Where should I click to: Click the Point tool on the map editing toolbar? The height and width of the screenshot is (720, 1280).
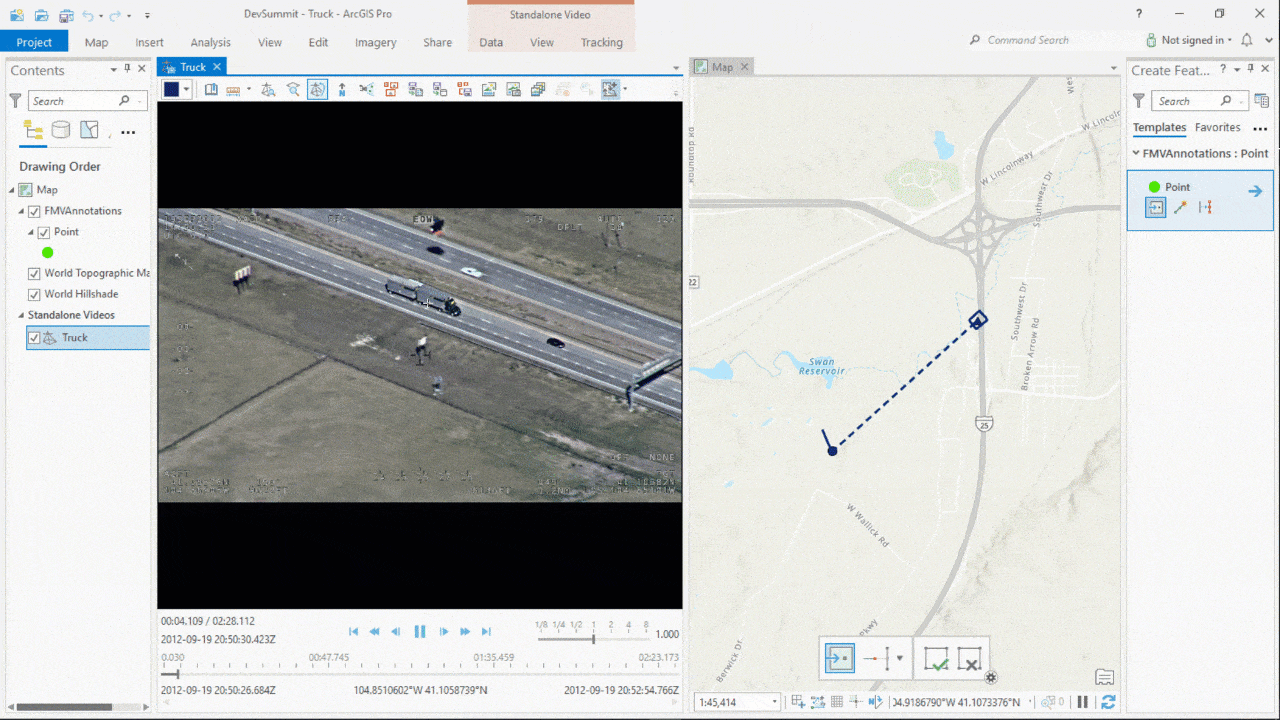(x=839, y=658)
